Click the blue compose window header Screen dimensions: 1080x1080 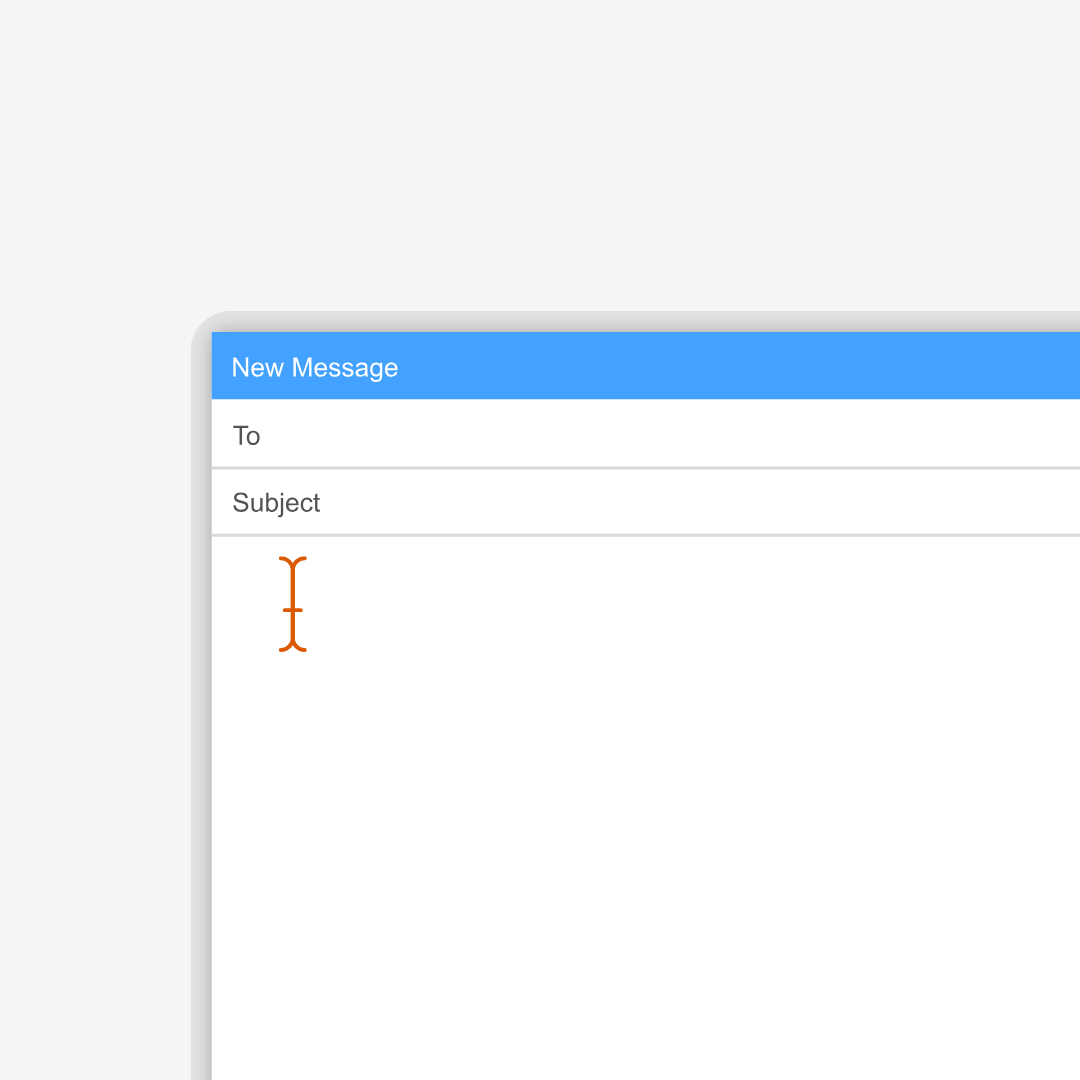tap(700, 365)
